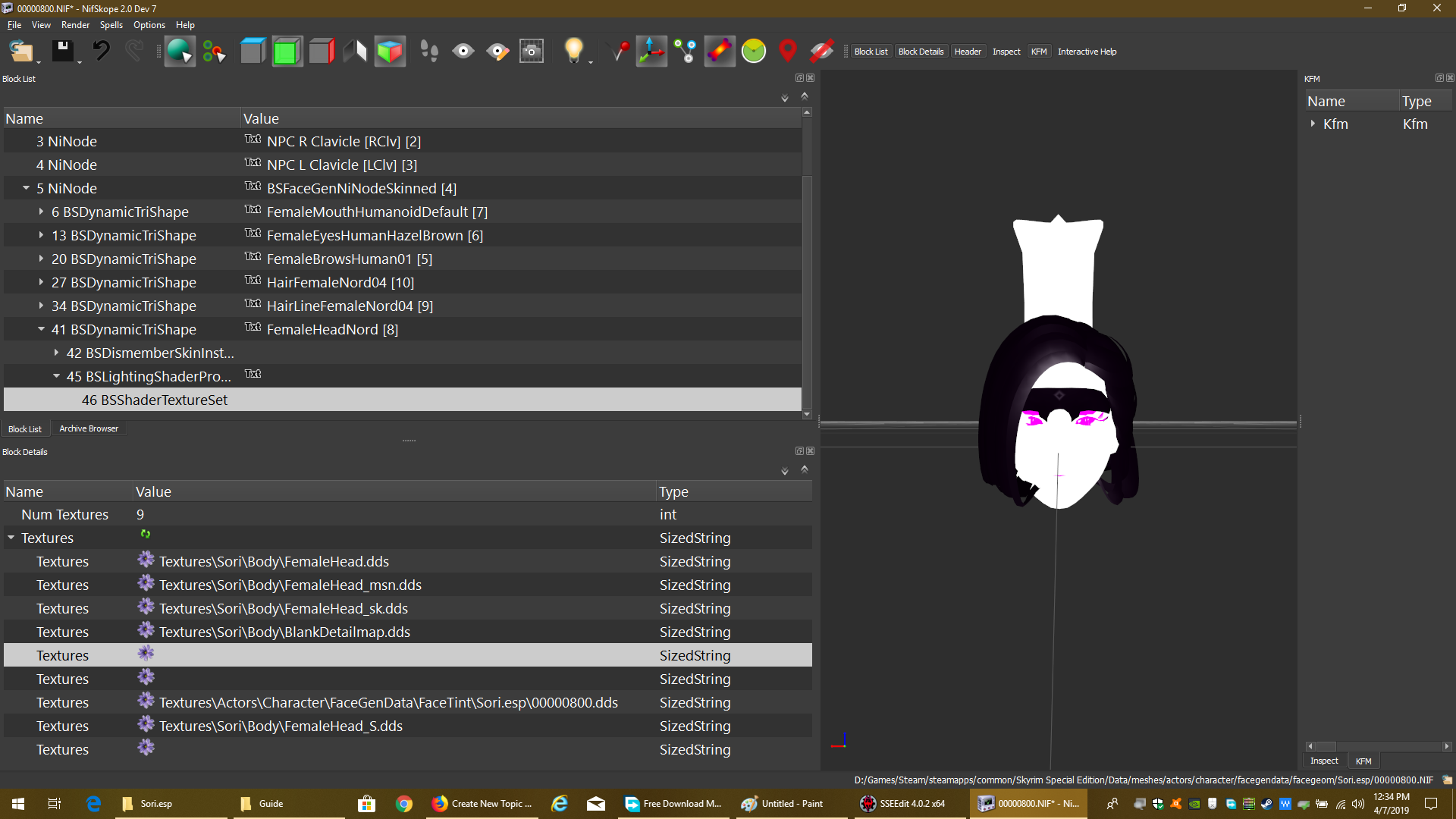Click the Undo arrow icon
Viewport: 1456px width, 819px height.
tap(101, 52)
